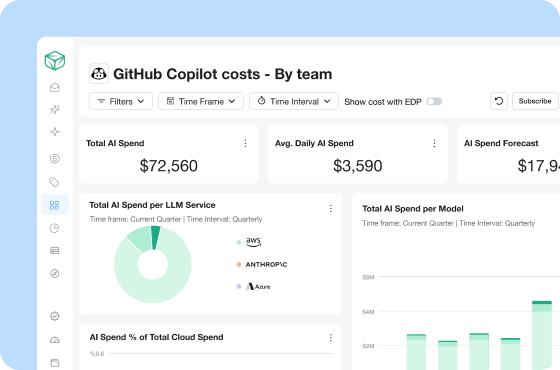Click the Total AI Spend per LLM Service title

click(152, 205)
